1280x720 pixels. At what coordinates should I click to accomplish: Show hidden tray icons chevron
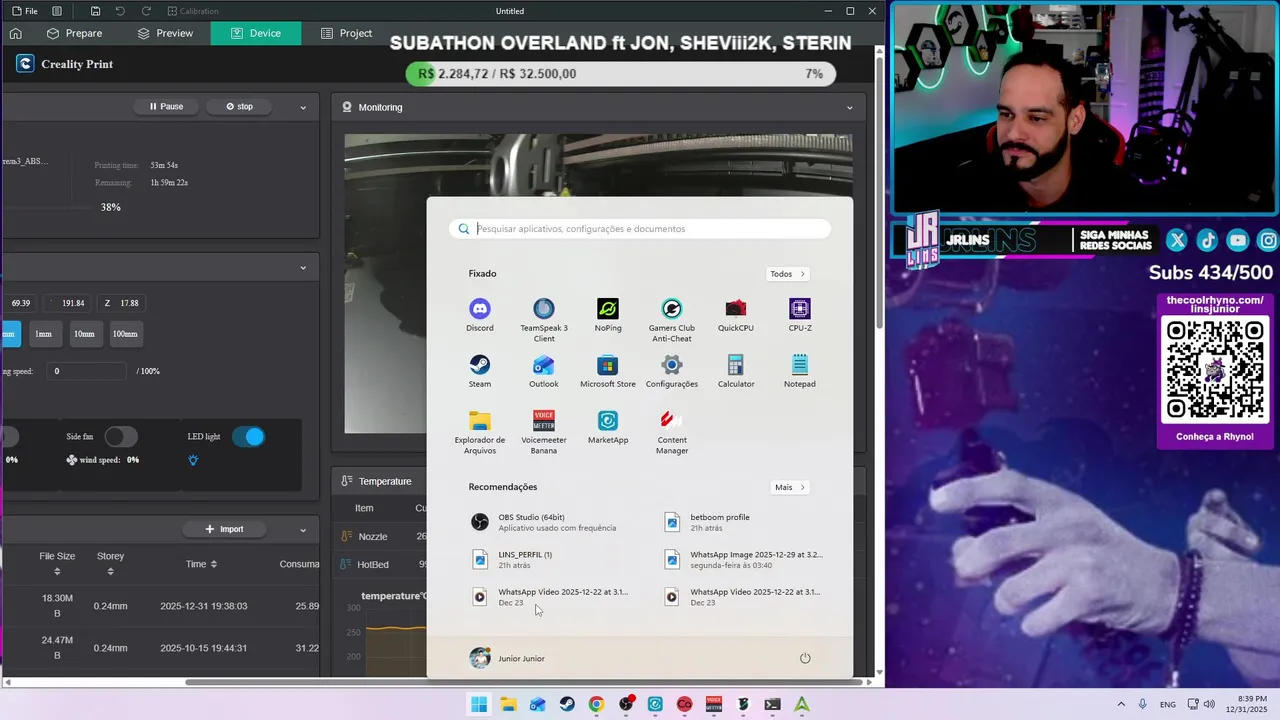click(x=1121, y=704)
